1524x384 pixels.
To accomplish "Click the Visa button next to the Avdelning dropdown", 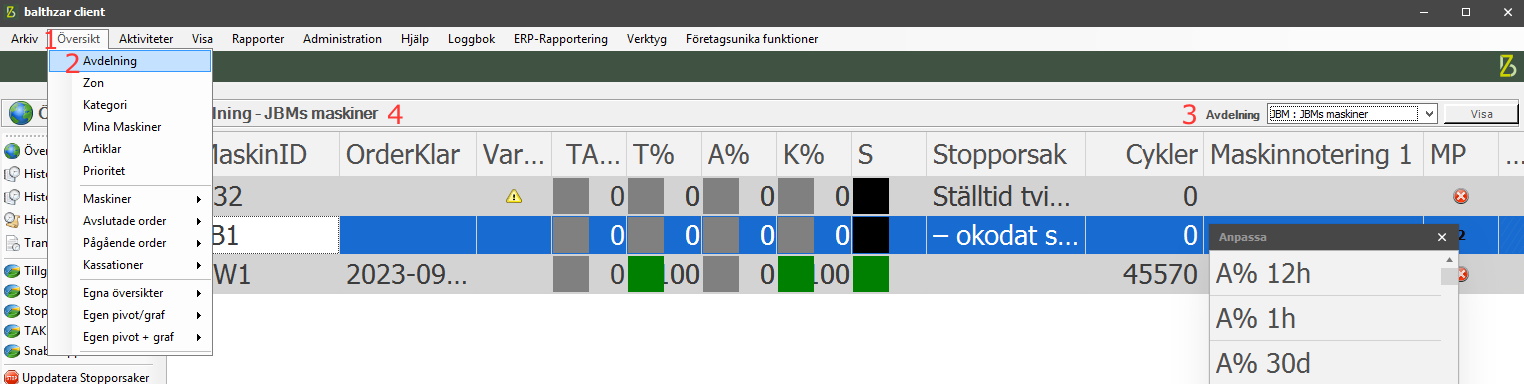I will pos(1481,114).
